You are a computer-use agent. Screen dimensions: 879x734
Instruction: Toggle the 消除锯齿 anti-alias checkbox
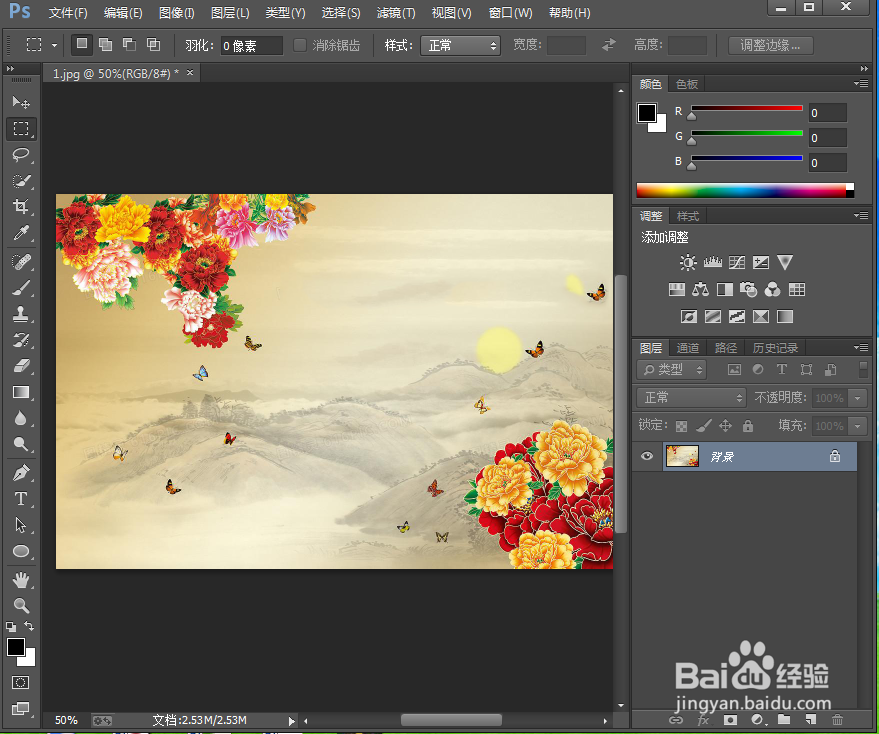(300, 45)
